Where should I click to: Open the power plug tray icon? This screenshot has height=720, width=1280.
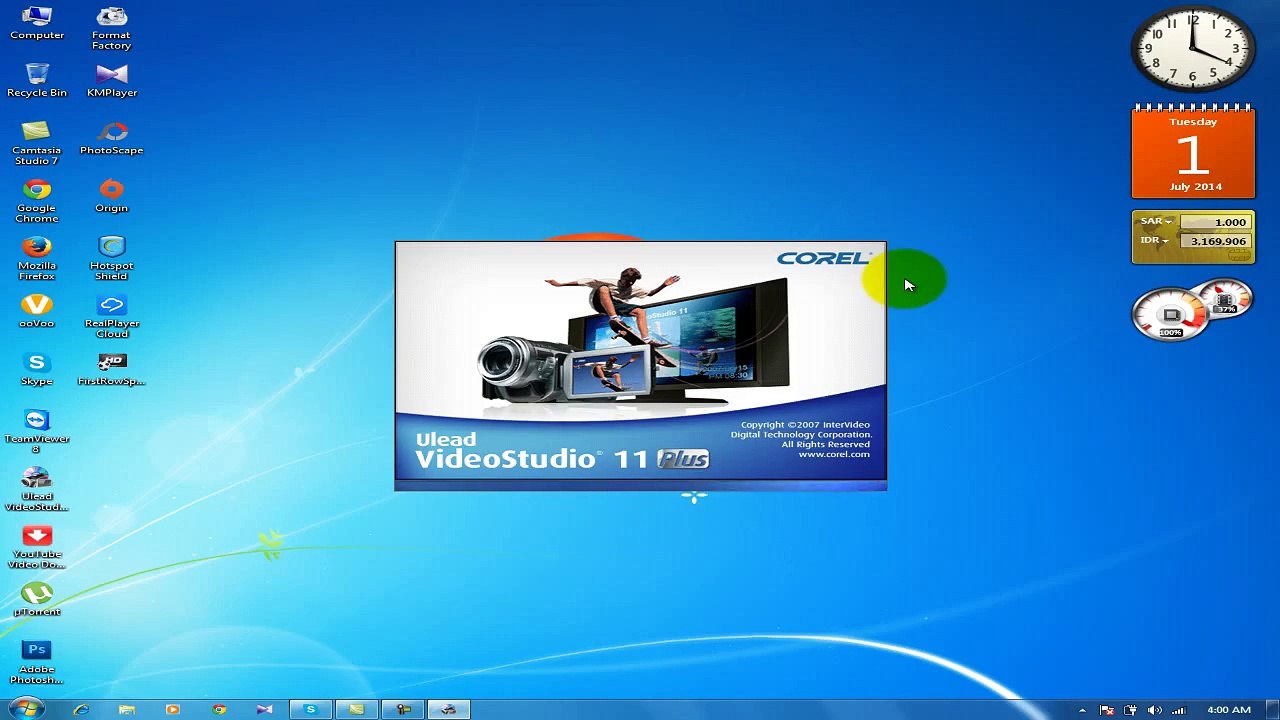1131,710
